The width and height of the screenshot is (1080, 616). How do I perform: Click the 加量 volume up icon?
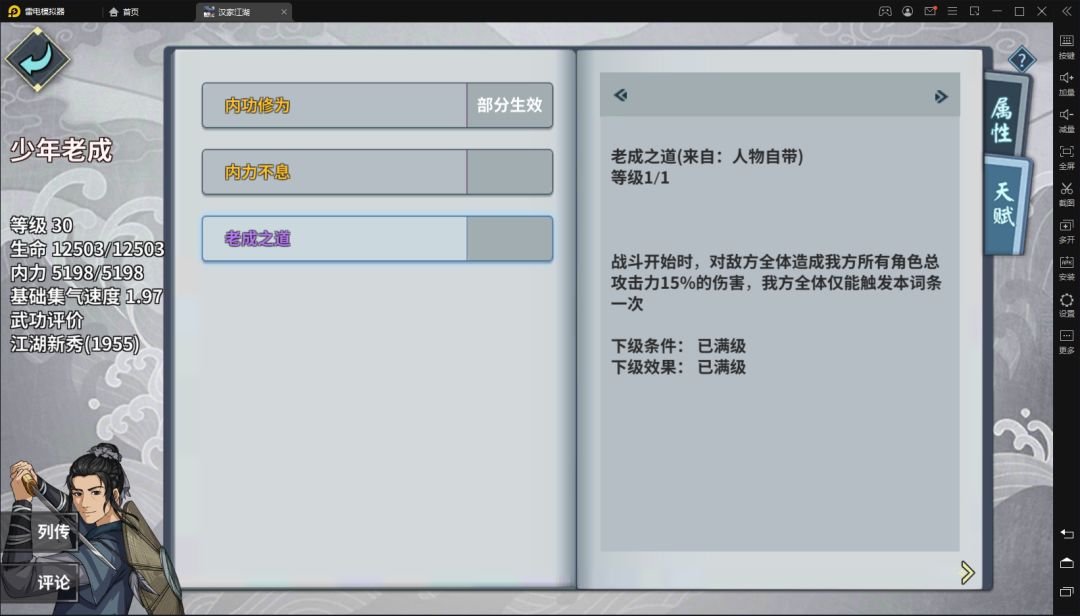pyautogui.click(x=1066, y=83)
